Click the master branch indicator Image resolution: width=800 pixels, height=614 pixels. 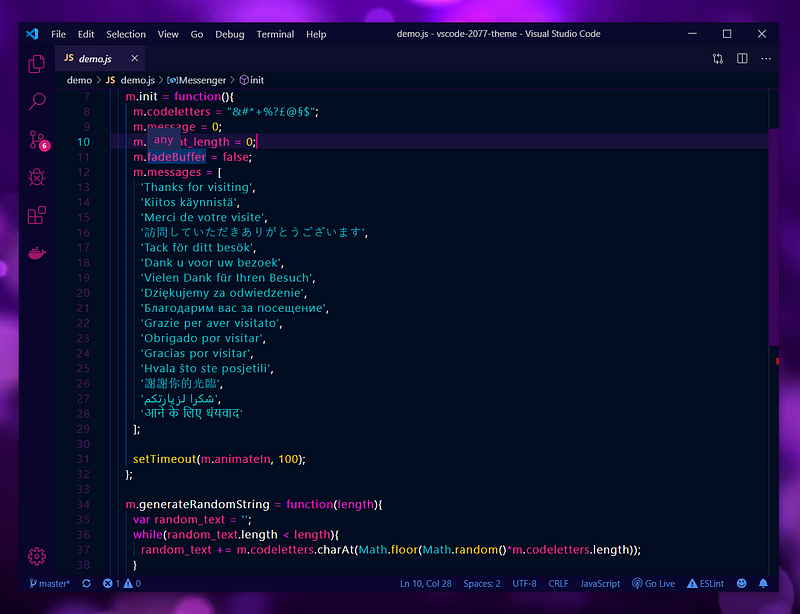point(49,583)
